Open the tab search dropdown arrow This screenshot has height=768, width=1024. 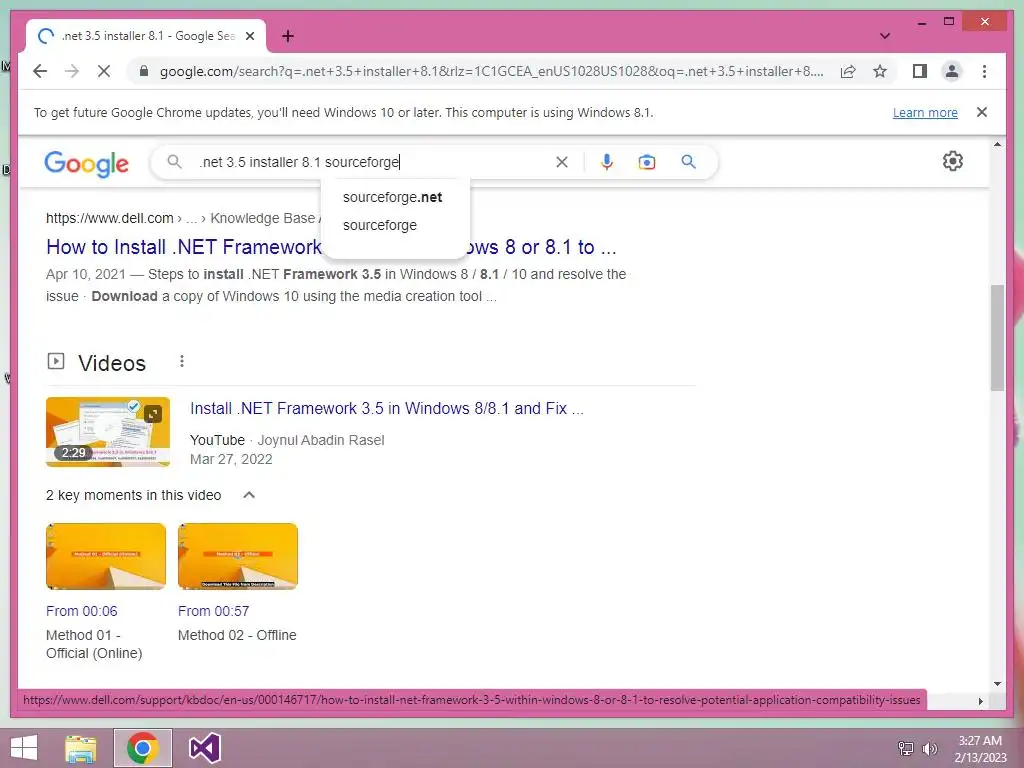click(885, 36)
